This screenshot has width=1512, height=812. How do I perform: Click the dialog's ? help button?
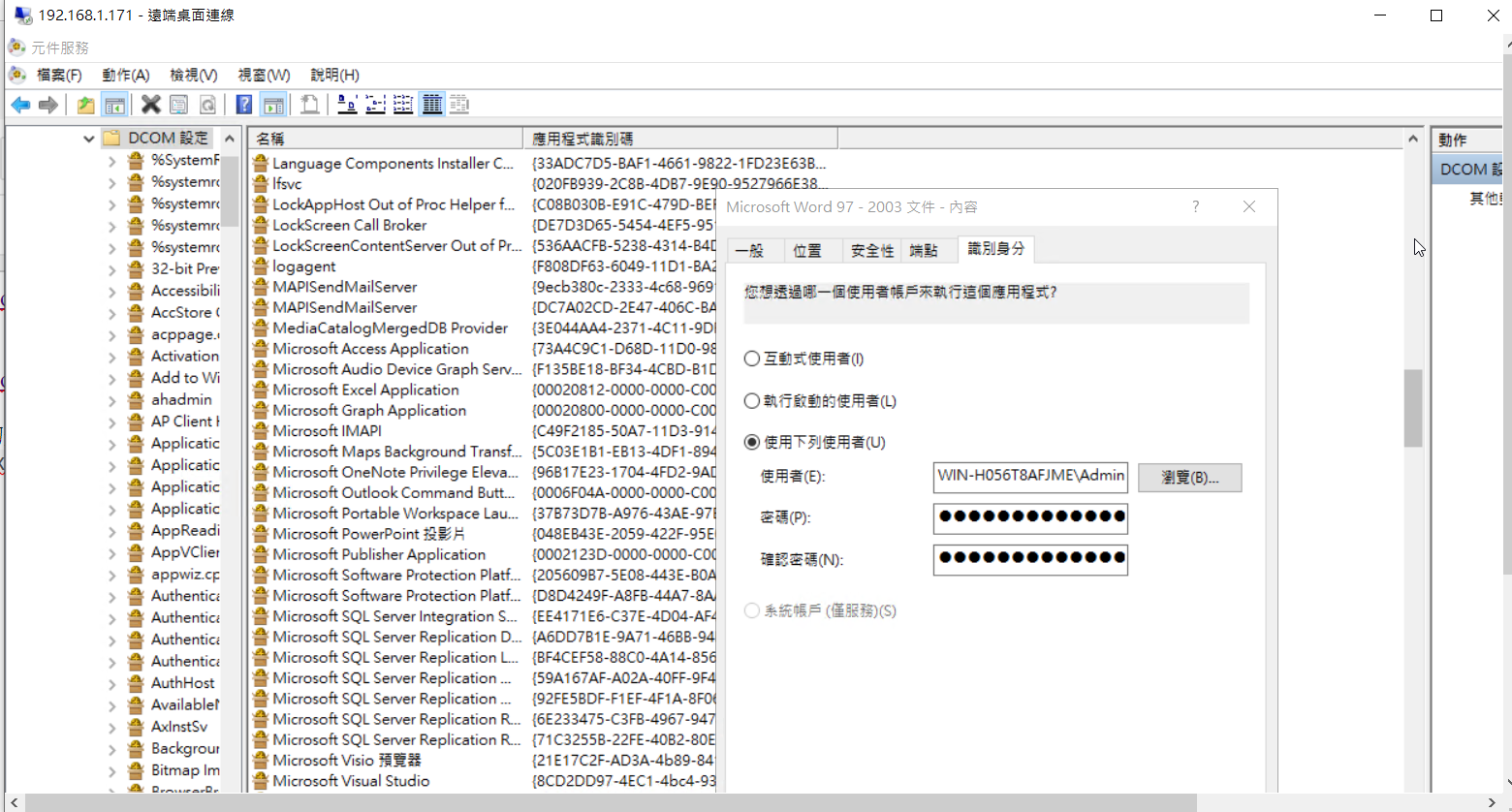(x=1196, y=206)
